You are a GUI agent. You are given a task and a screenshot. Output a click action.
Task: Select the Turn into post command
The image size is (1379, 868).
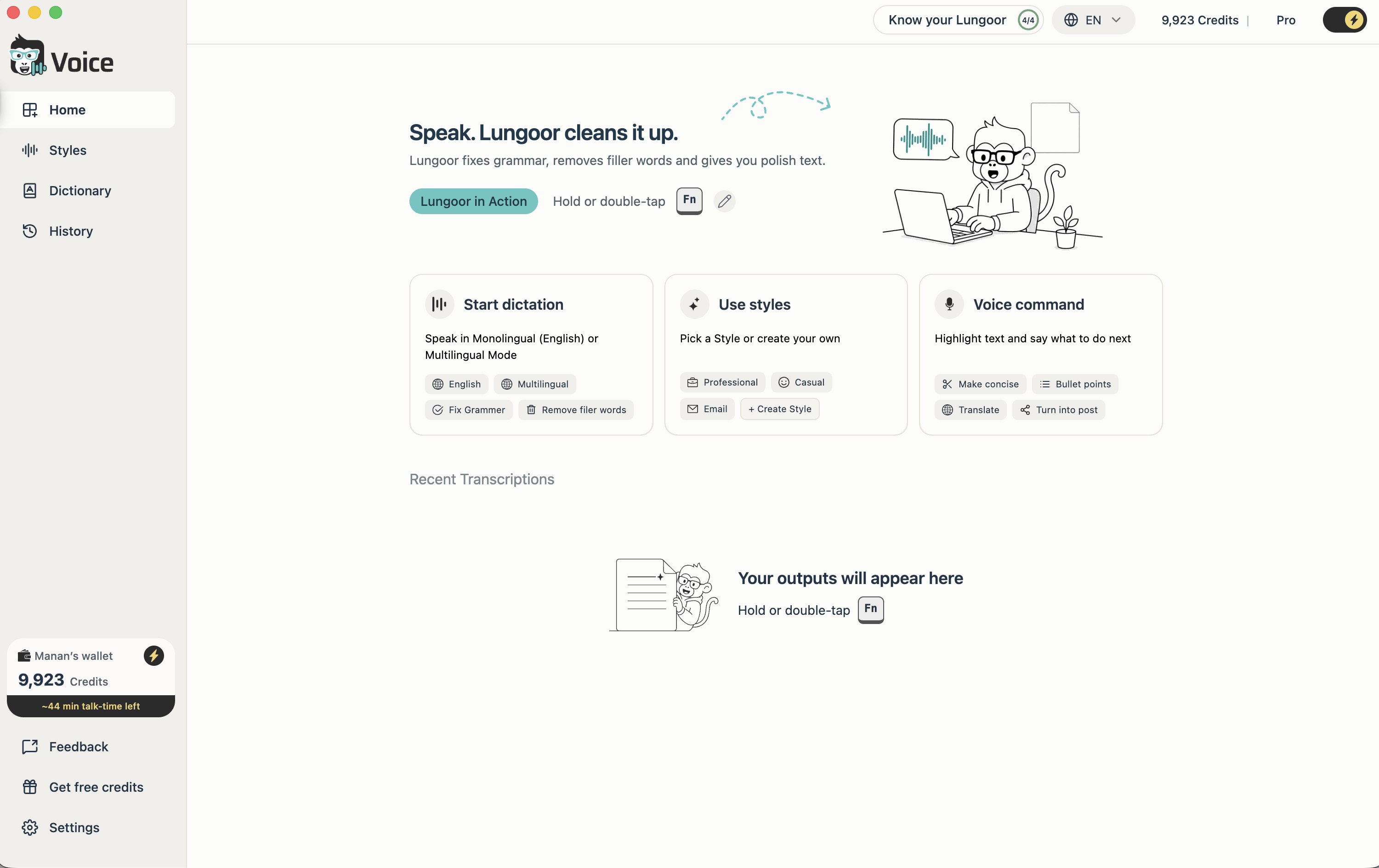(1058, 410)
